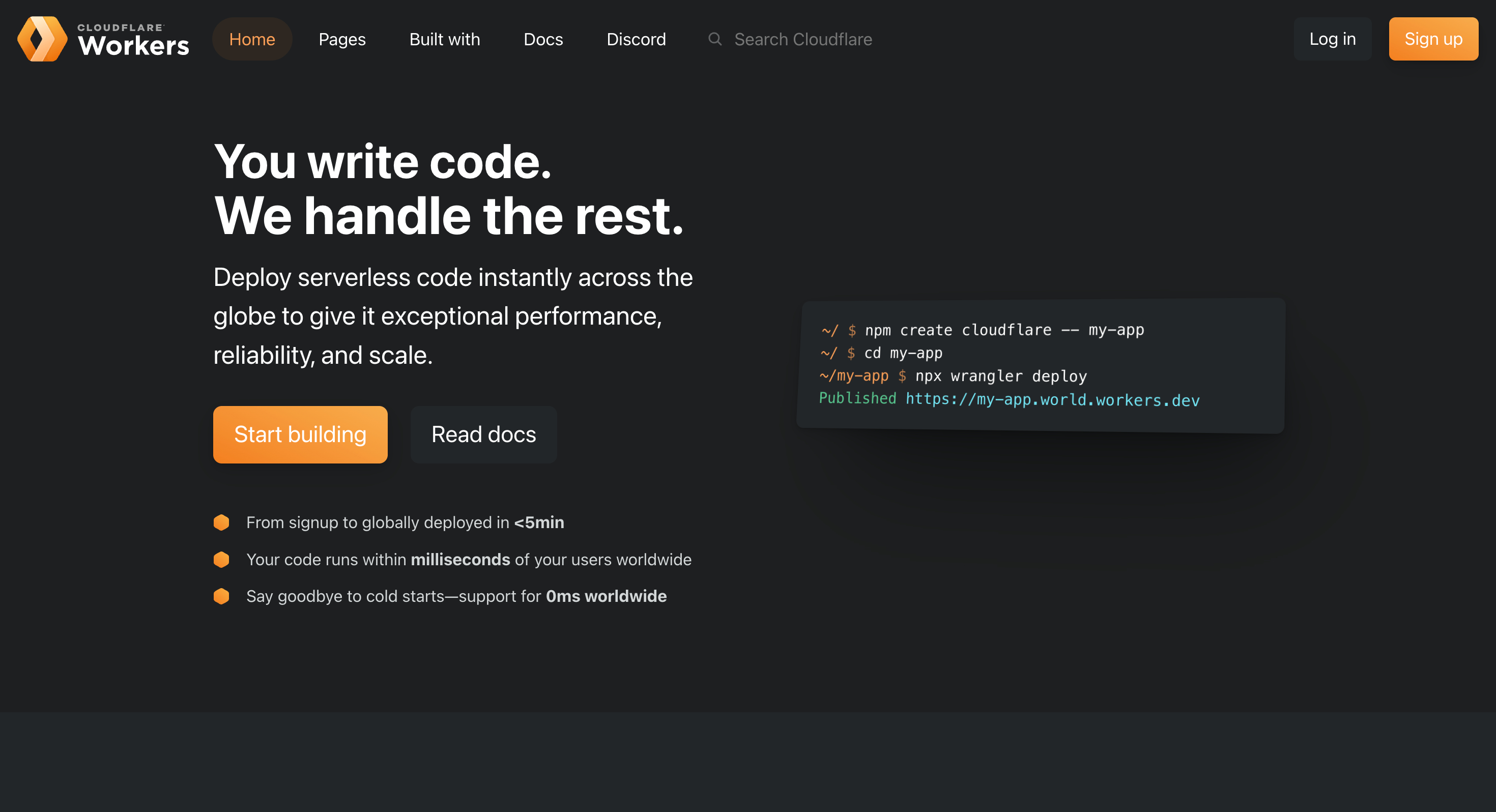Click the Start building button
The height and width of the screenshot is (812, 1496).
(x=300, y=434)
